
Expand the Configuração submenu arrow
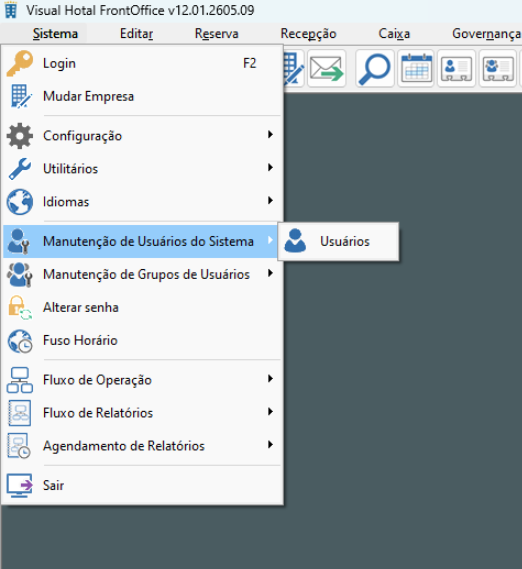point(270,135)
